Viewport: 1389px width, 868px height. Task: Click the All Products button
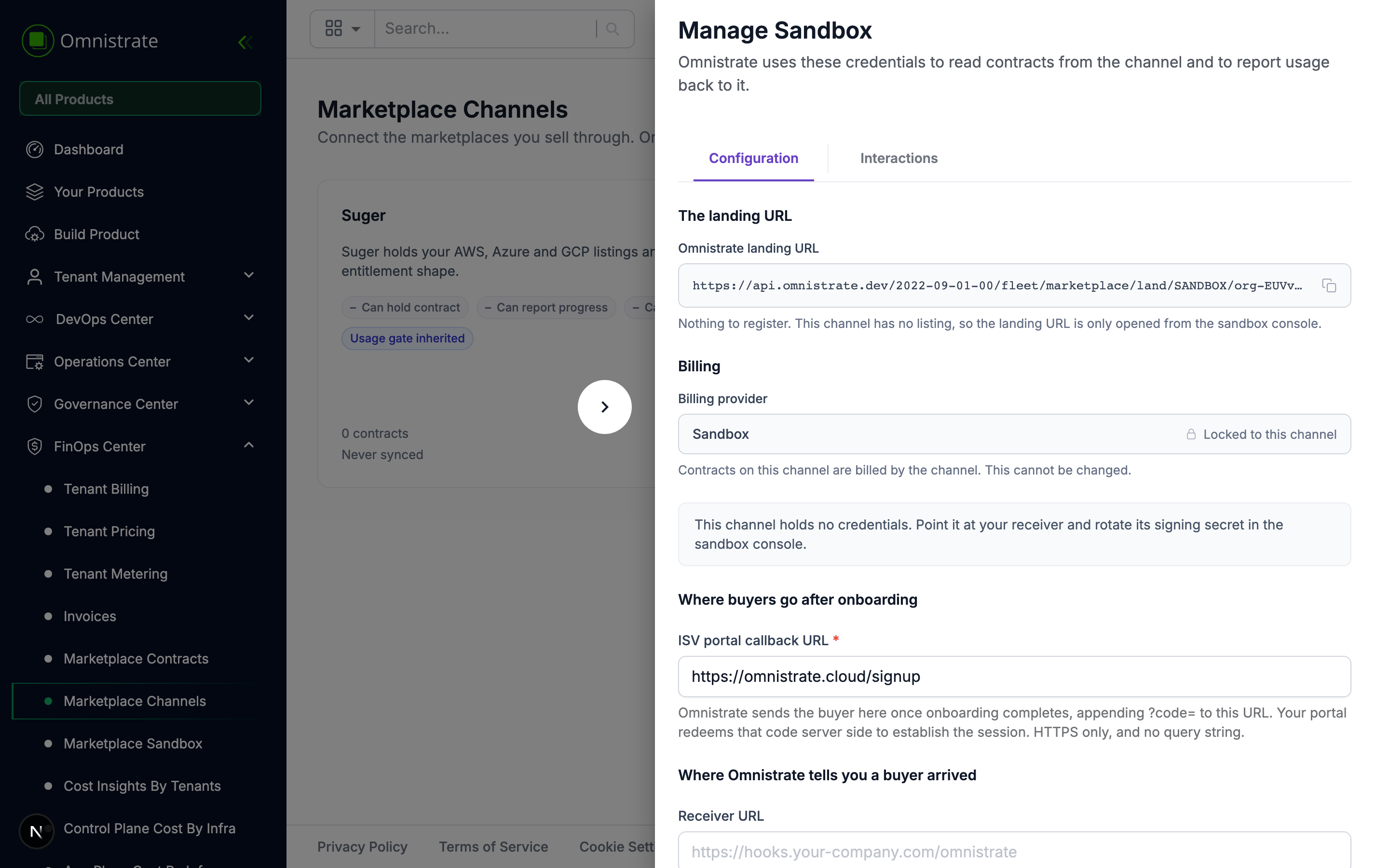point(140,99)
